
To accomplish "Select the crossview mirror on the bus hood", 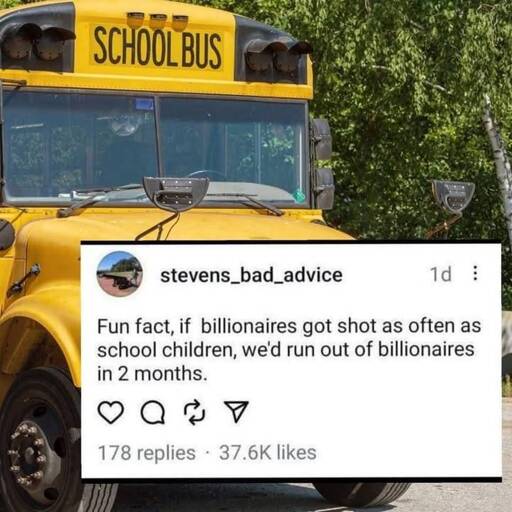I will 176,193.
